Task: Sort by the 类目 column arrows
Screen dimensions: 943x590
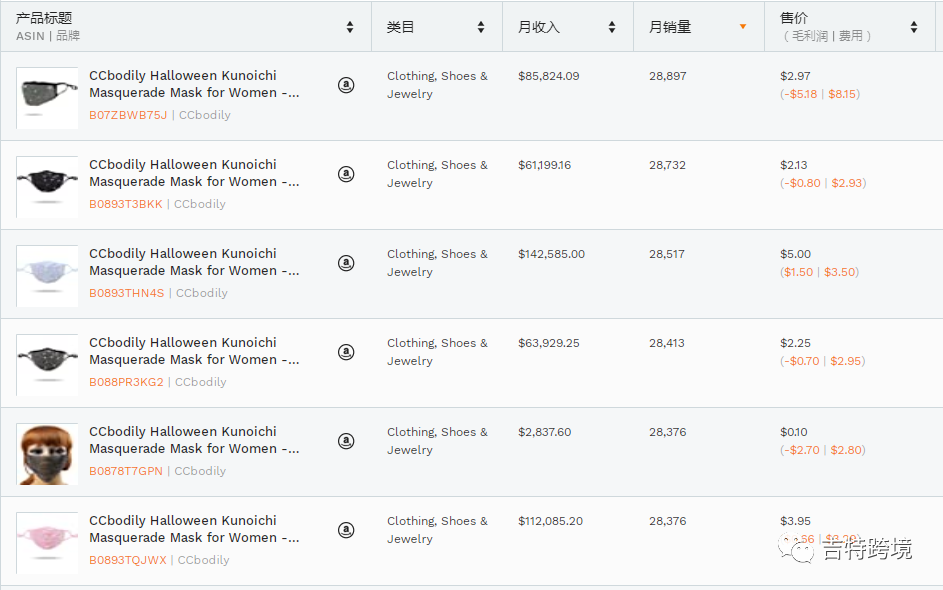Action: point(481,27)
